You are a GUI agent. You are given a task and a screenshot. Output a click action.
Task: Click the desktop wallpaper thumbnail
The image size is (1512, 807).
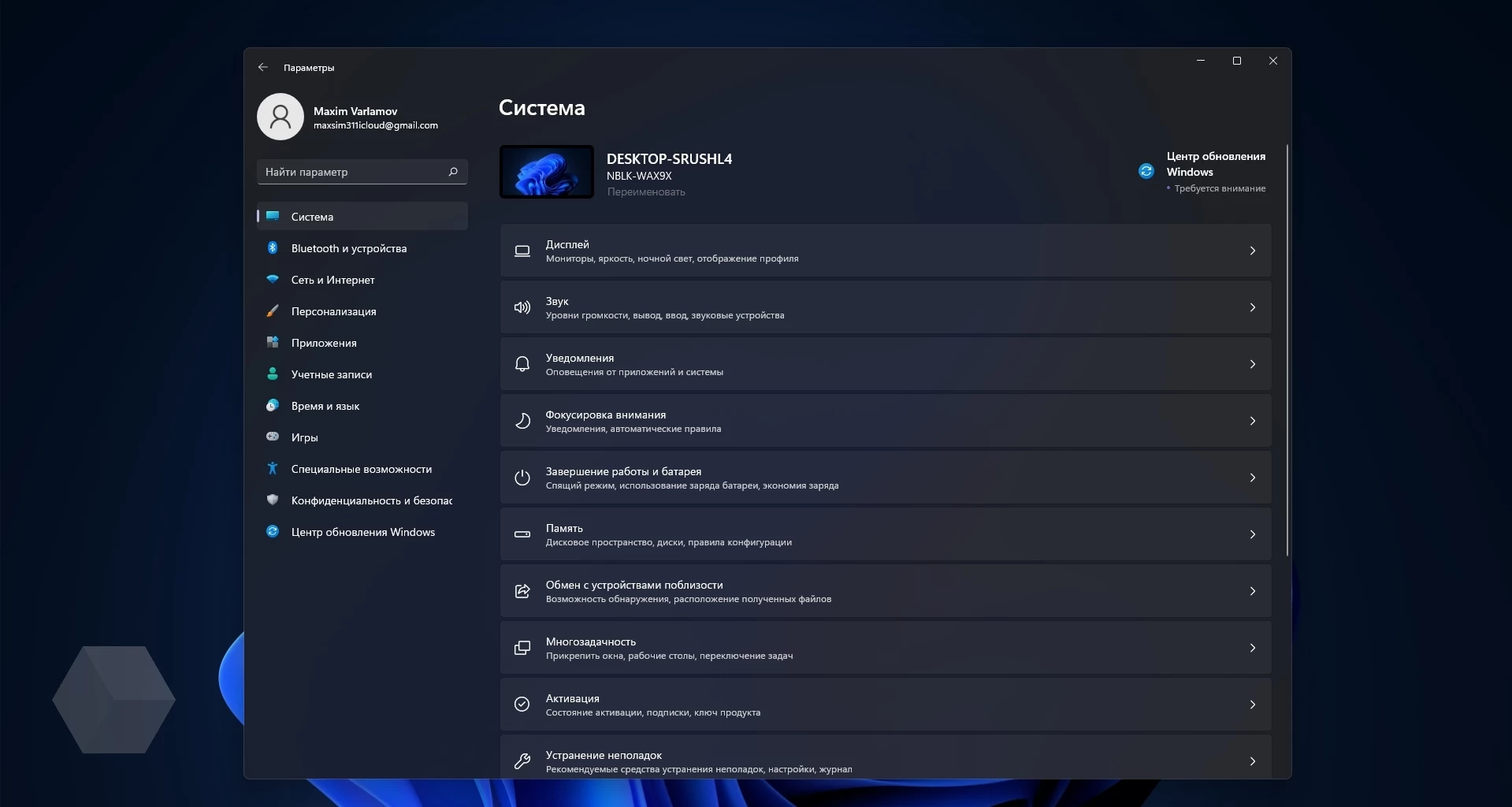point(547,172)
